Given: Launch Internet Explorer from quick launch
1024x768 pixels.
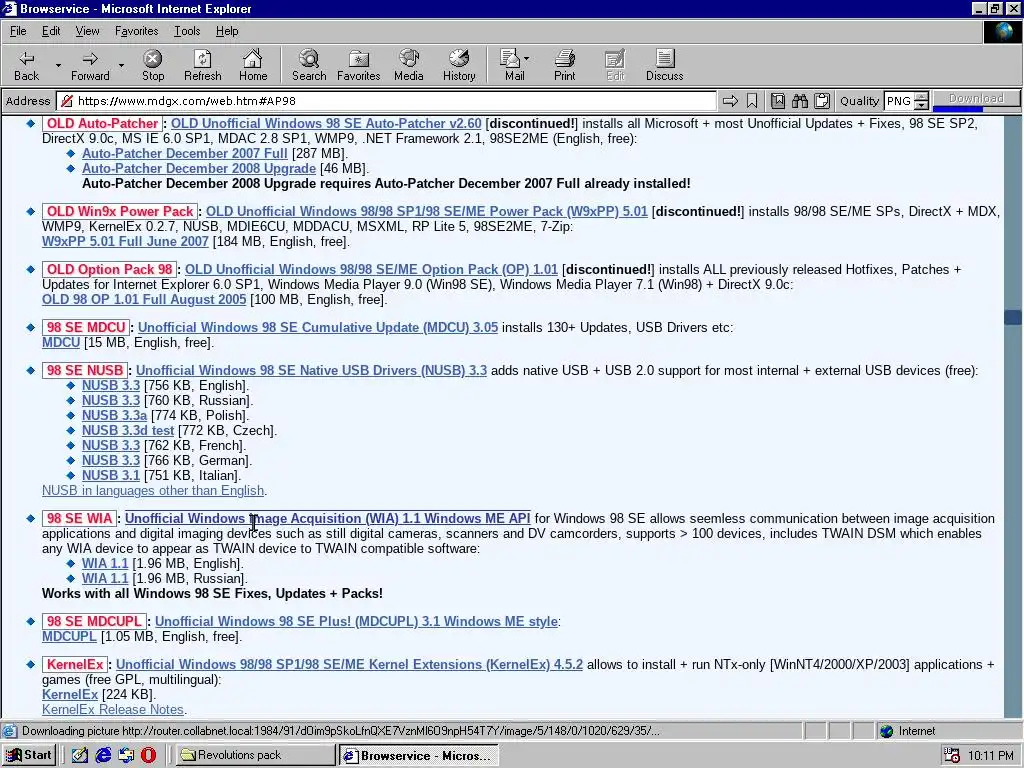Looking at the screenshot, I should click(103, 756).
